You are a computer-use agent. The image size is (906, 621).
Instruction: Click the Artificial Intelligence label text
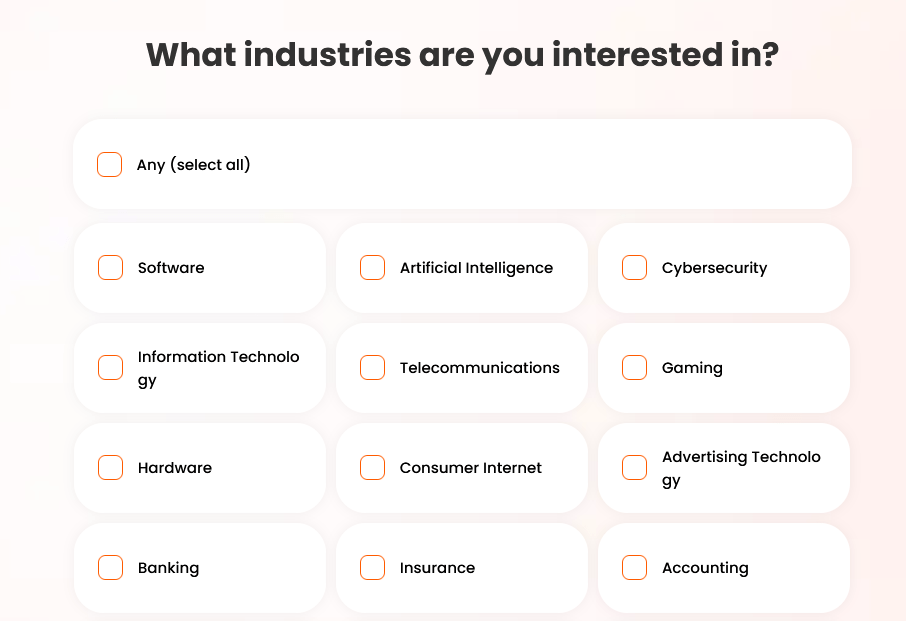[x=476, y=267]
